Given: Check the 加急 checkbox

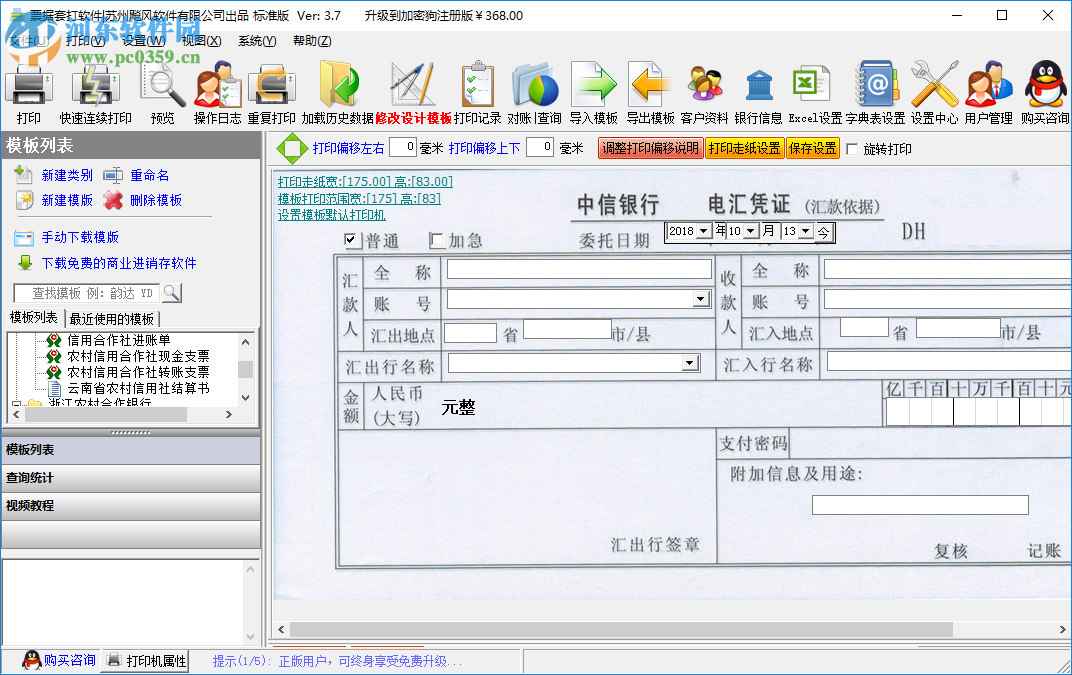Looking at the screenshot, I should tap(436, 240).
